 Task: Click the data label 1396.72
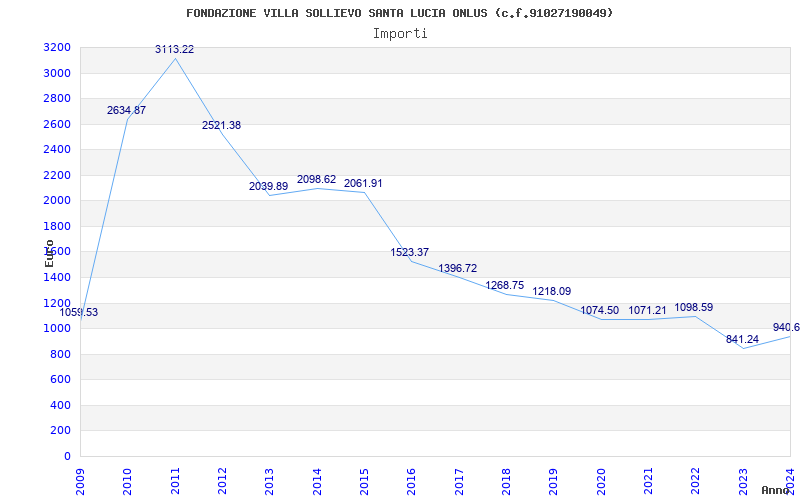coord(458,268)
